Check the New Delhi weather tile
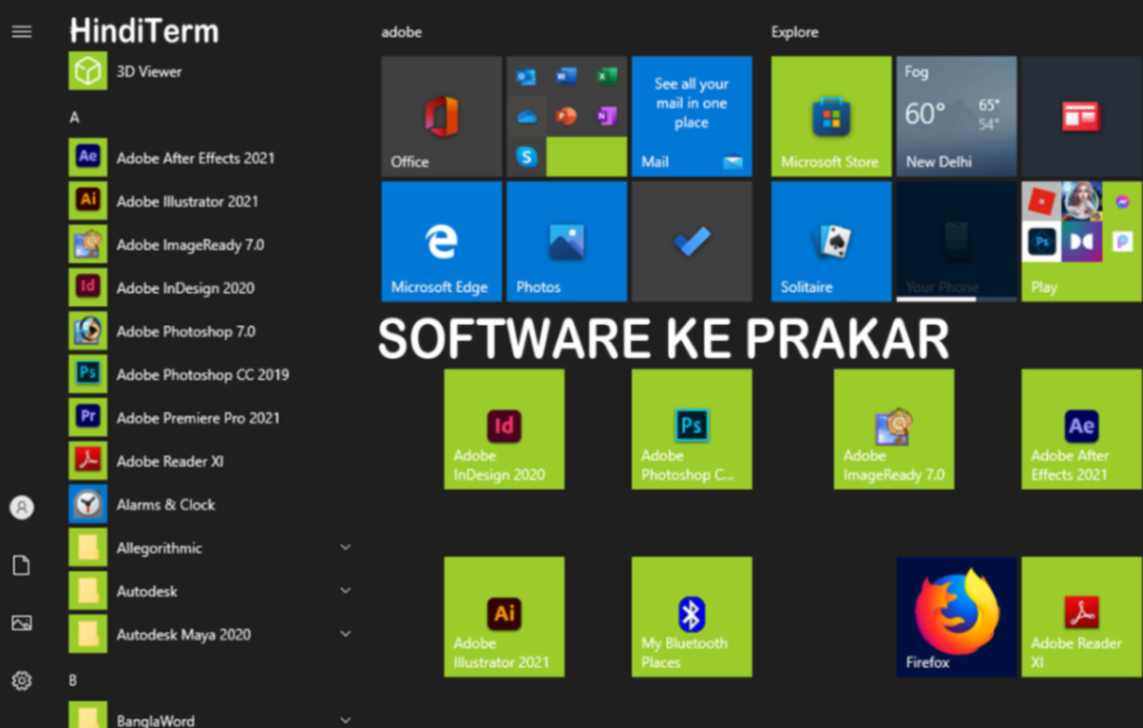Viewport: 1143px width, 728px height. pyautogui.click(x=955, y=116)
